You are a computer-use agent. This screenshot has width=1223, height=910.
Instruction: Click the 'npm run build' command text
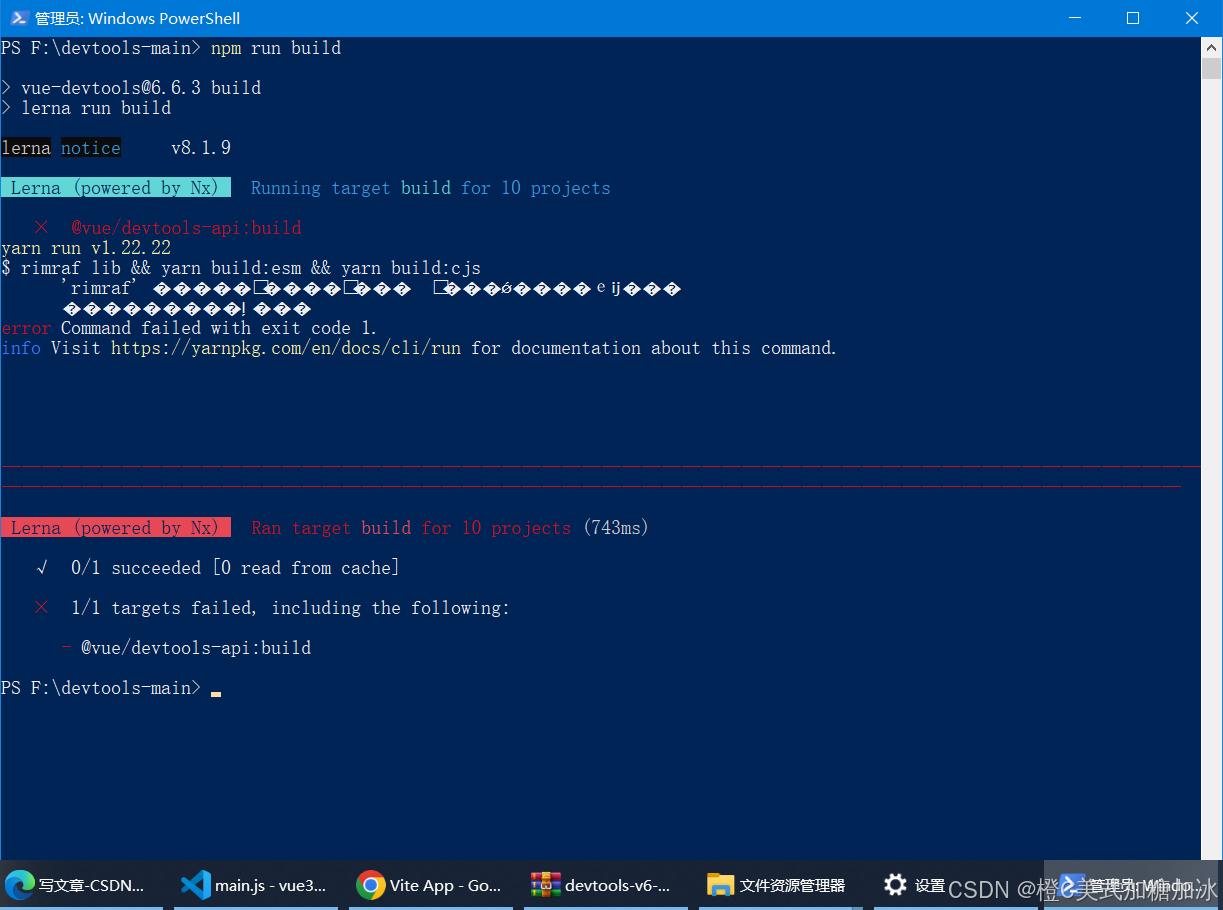[x=276, y=48]
